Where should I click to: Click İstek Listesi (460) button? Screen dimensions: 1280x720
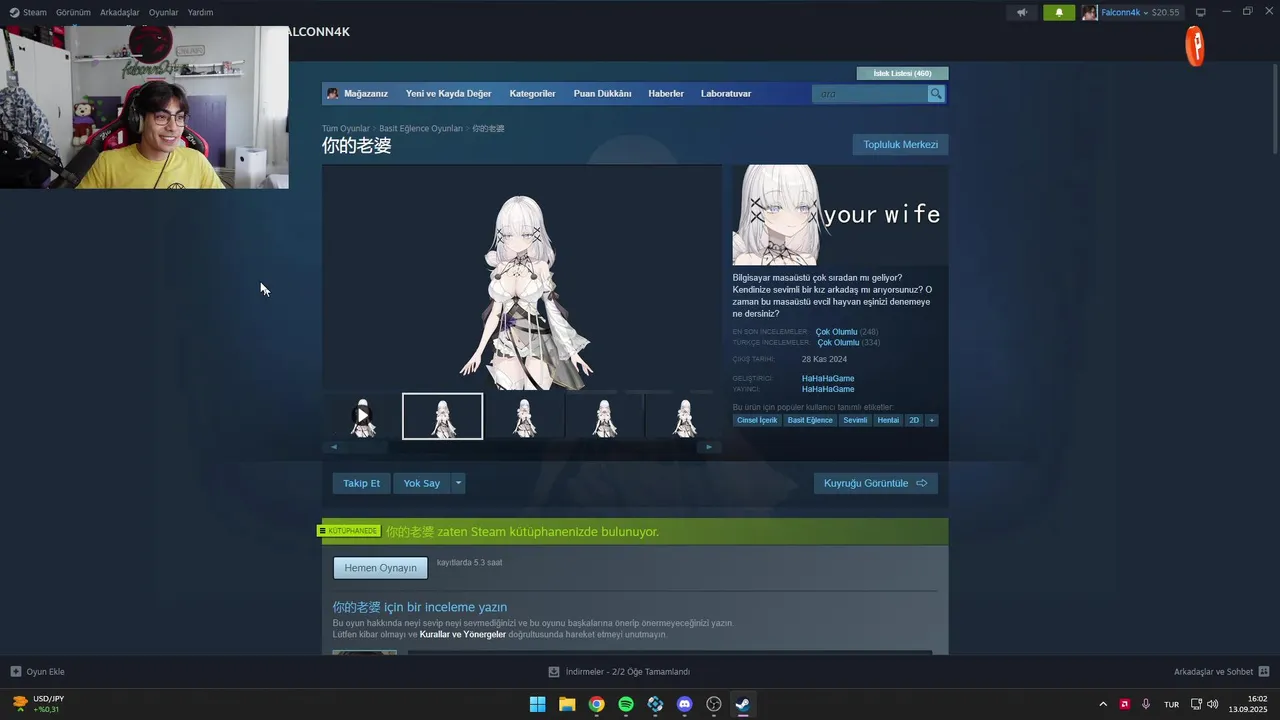902,73
